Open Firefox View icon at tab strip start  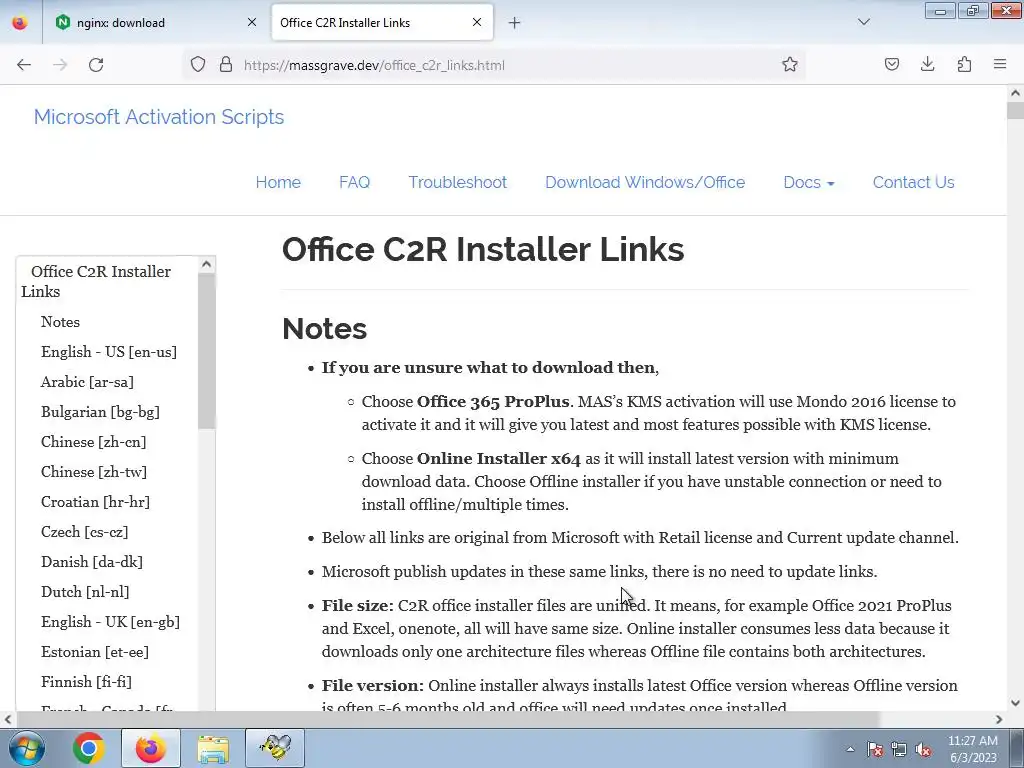pos(20,22)
